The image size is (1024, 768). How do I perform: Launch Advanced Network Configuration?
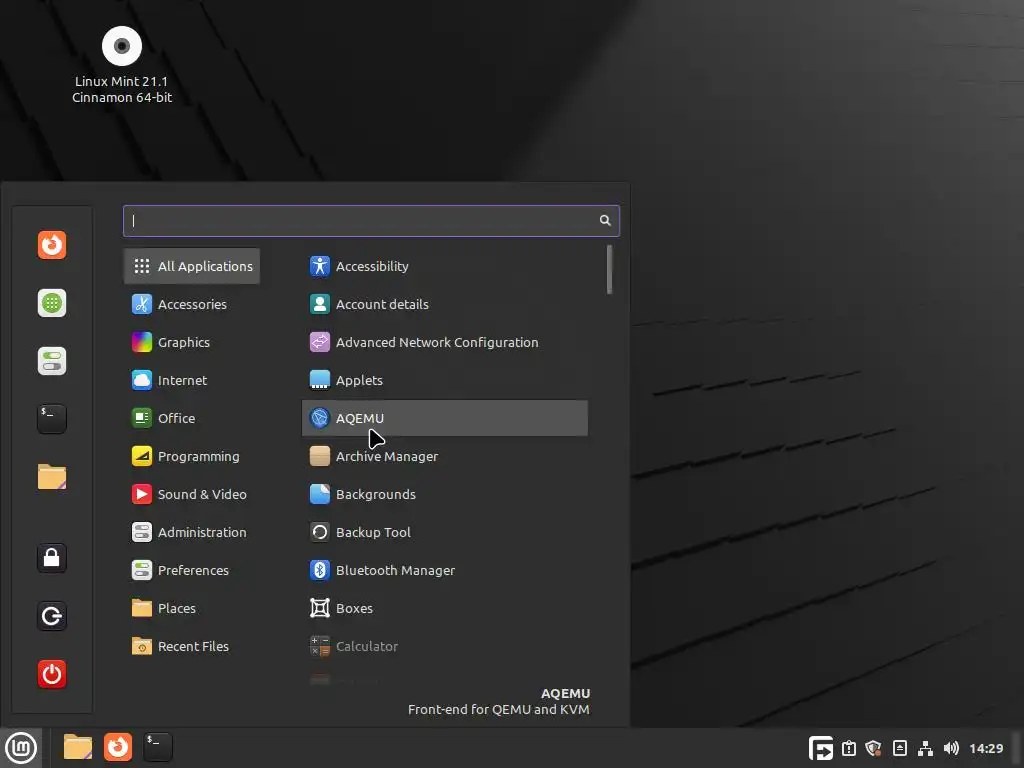point(445,342)
